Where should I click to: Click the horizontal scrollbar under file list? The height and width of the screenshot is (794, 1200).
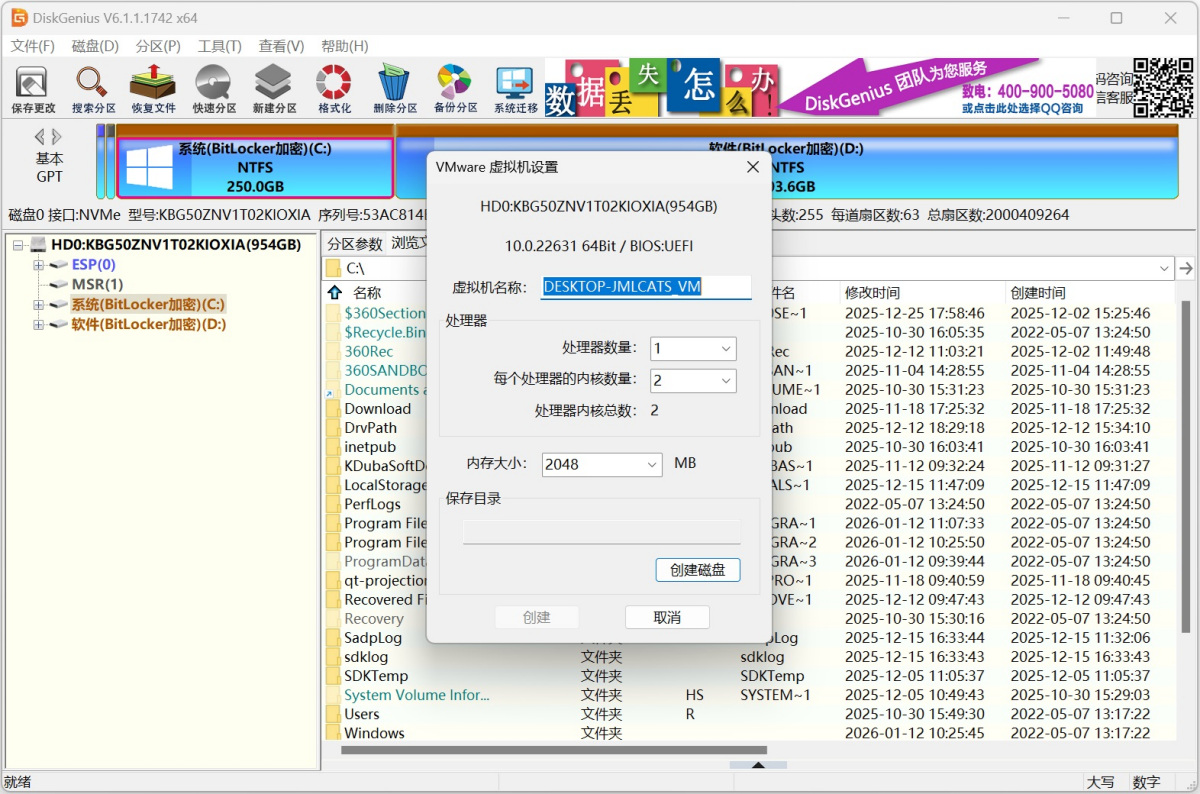click(553, 750)
